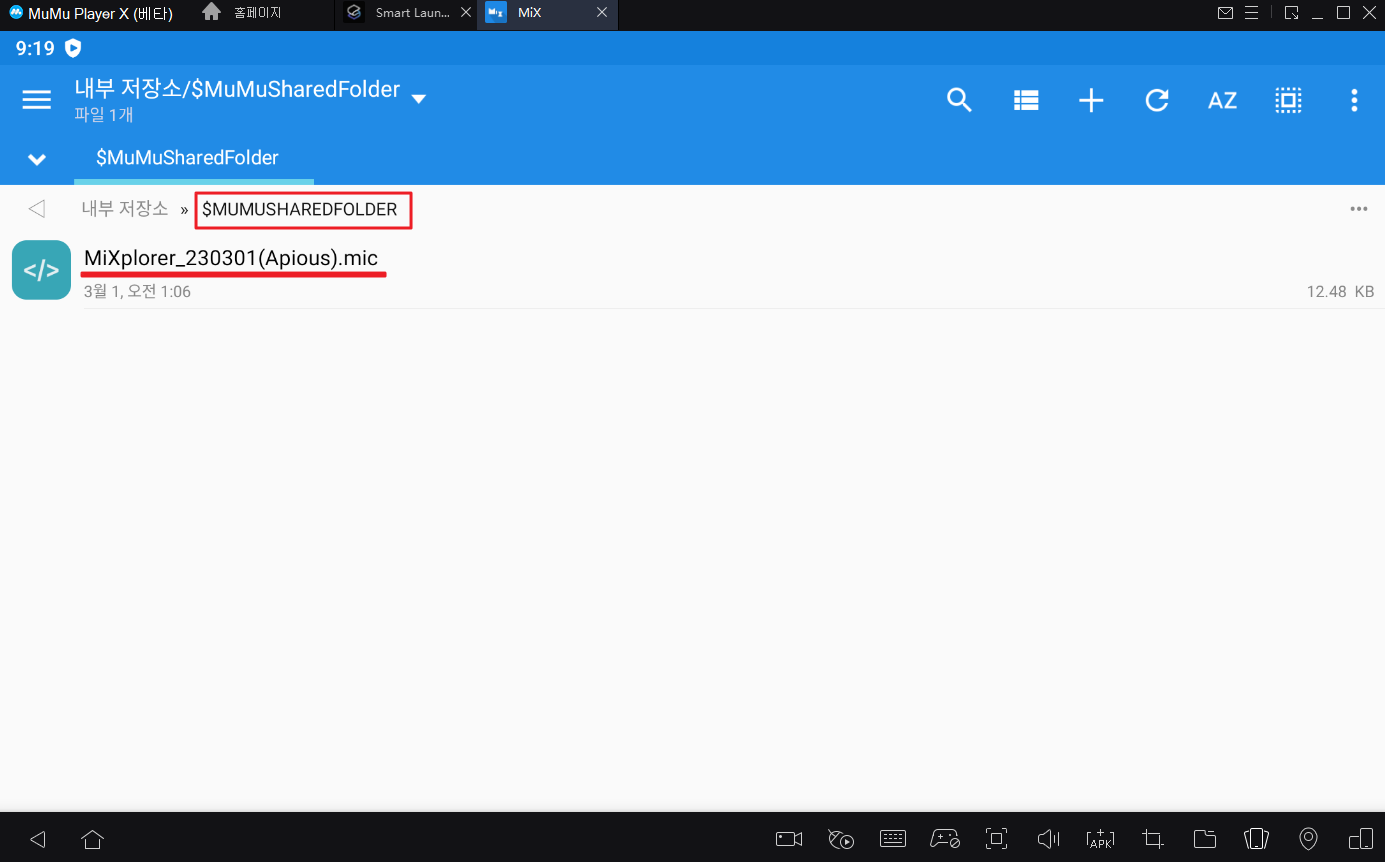Expand the tab list chevron
Viewport: 1385px width, 862px height.
pos(37,160)
